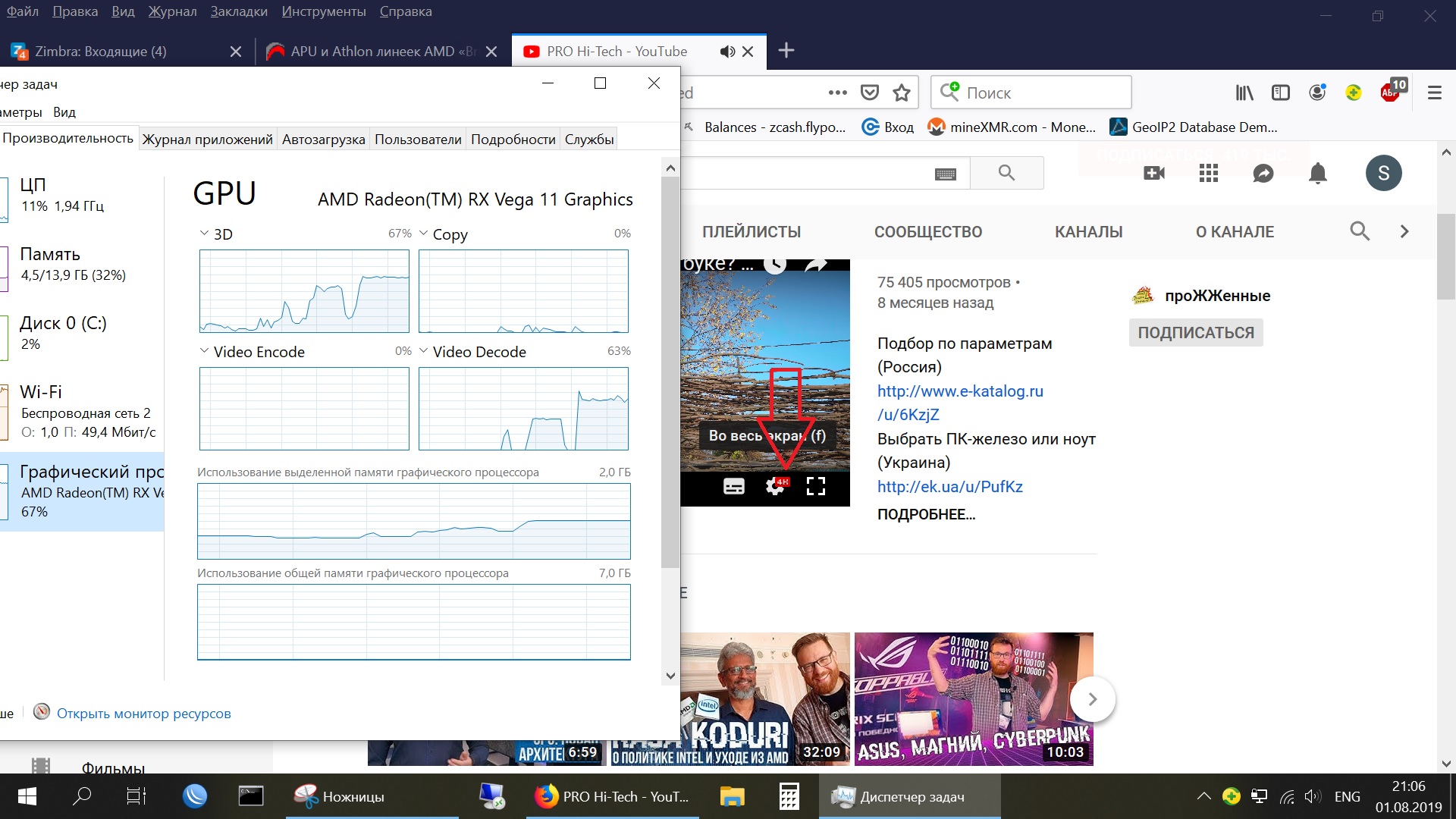The image size is (1456, 819).
Task: Click the YouTube notifications bell
Action: point(1318,174)
